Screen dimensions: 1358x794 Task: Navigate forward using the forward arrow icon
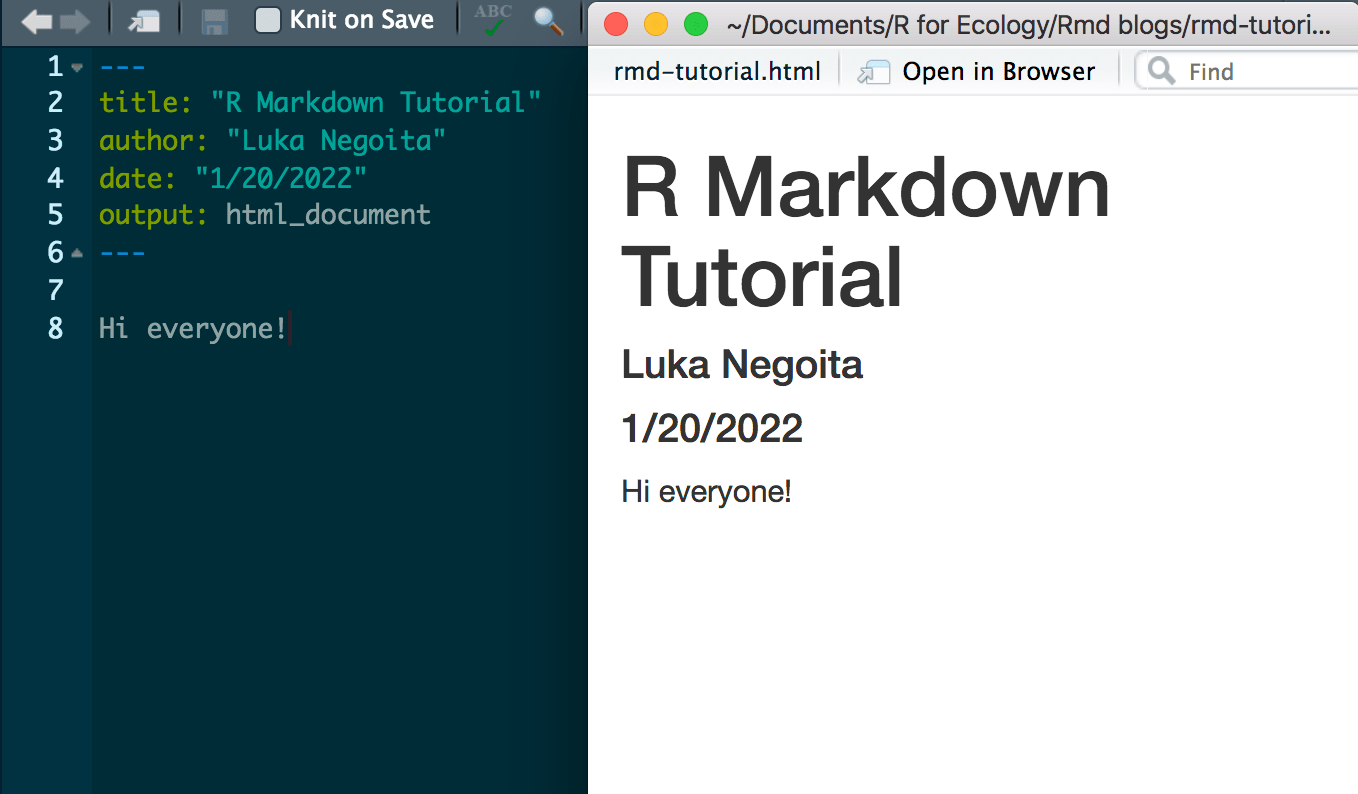pyautogui.click(x=75, y=19)
